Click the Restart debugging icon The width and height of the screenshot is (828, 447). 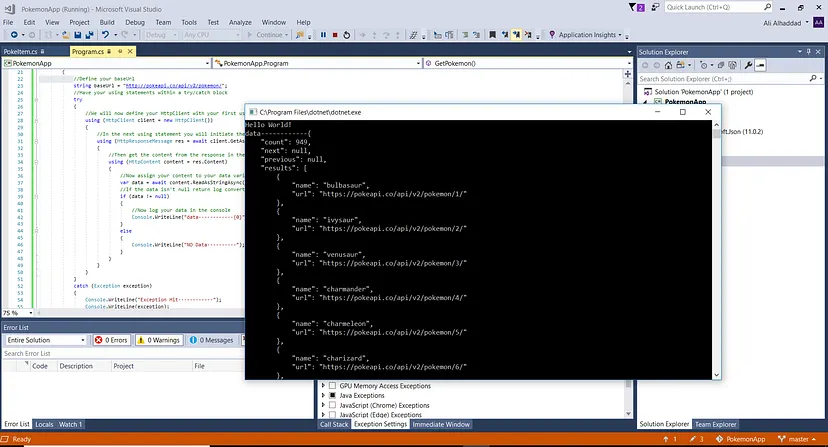click(346, 35)
